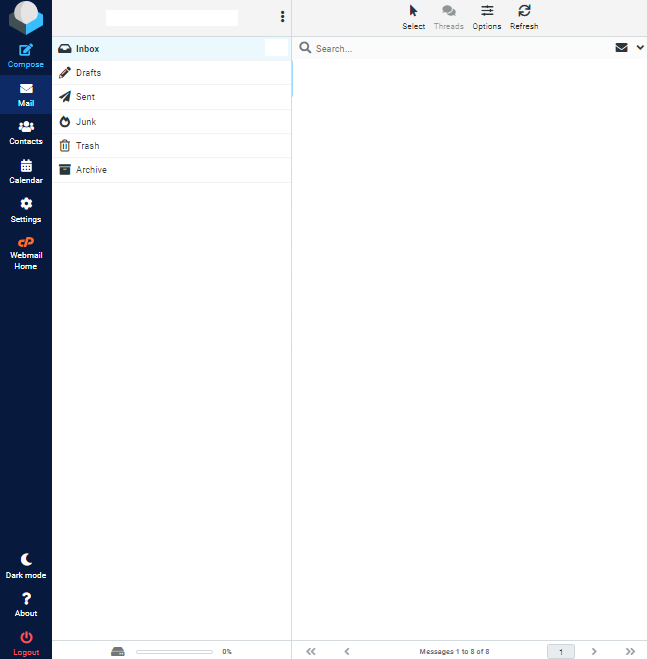Open the Contacts section
The width and height of the screenshot is (647, 659).
tap(26, 127)
